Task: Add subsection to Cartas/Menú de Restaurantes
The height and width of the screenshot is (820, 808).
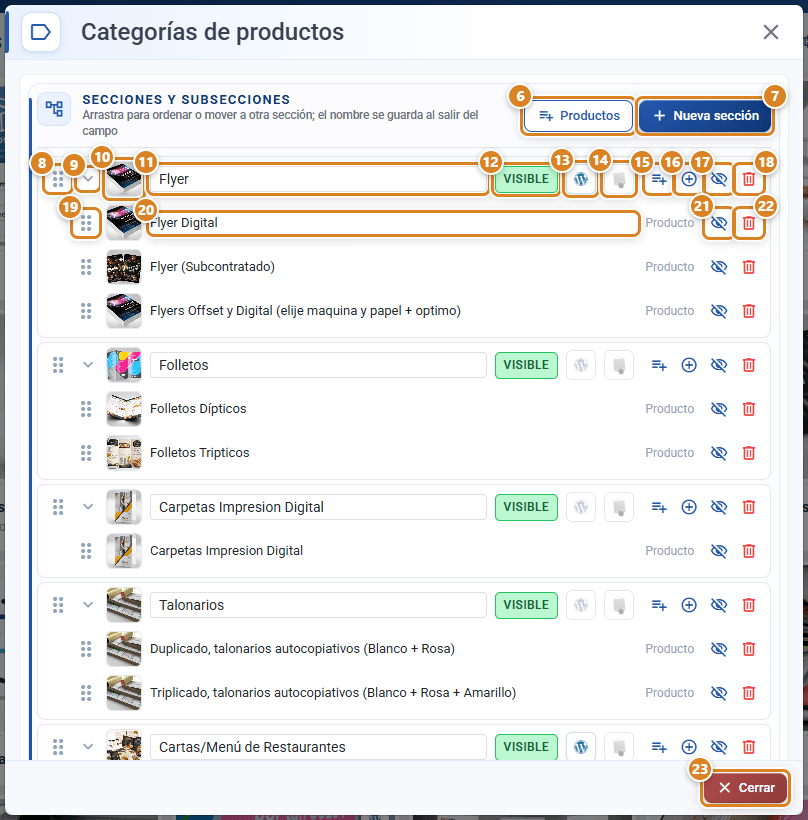Action: coord(689,747)
